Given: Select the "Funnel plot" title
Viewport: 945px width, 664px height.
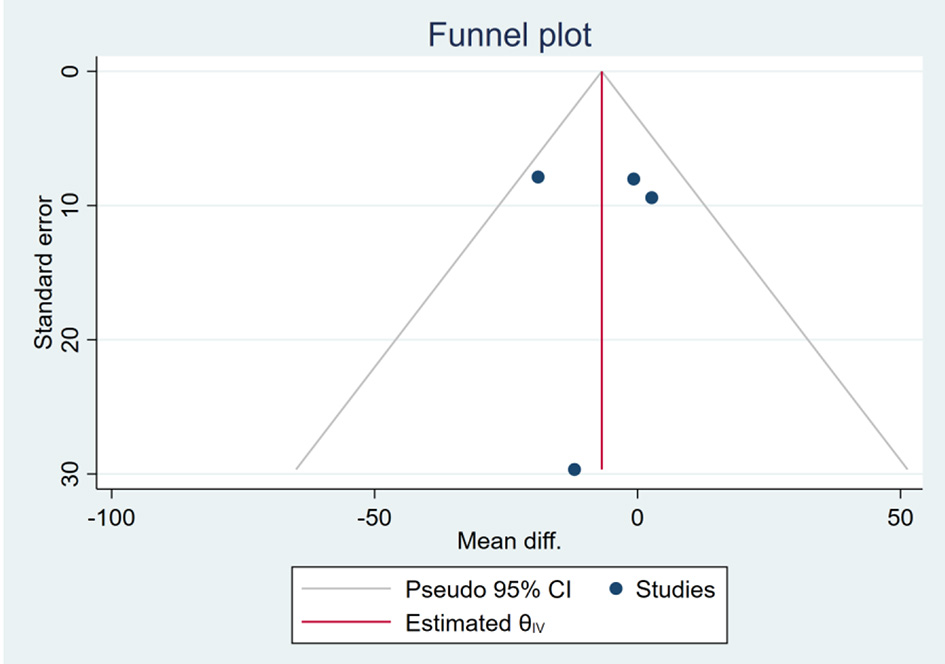Looking at the screenshot, I should point(510,36).
